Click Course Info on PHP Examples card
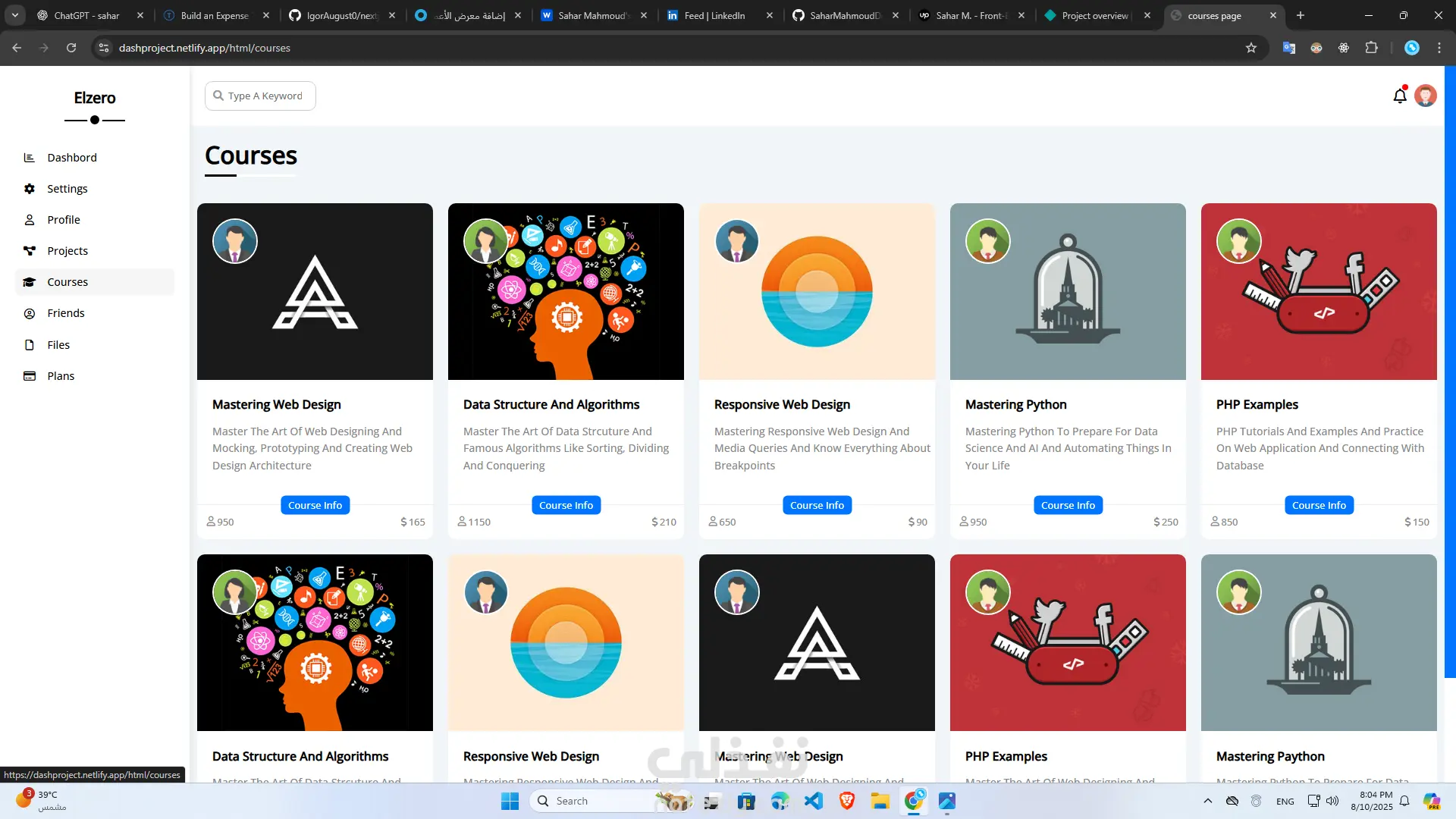1456x819 pixels. click(1319, 505)
